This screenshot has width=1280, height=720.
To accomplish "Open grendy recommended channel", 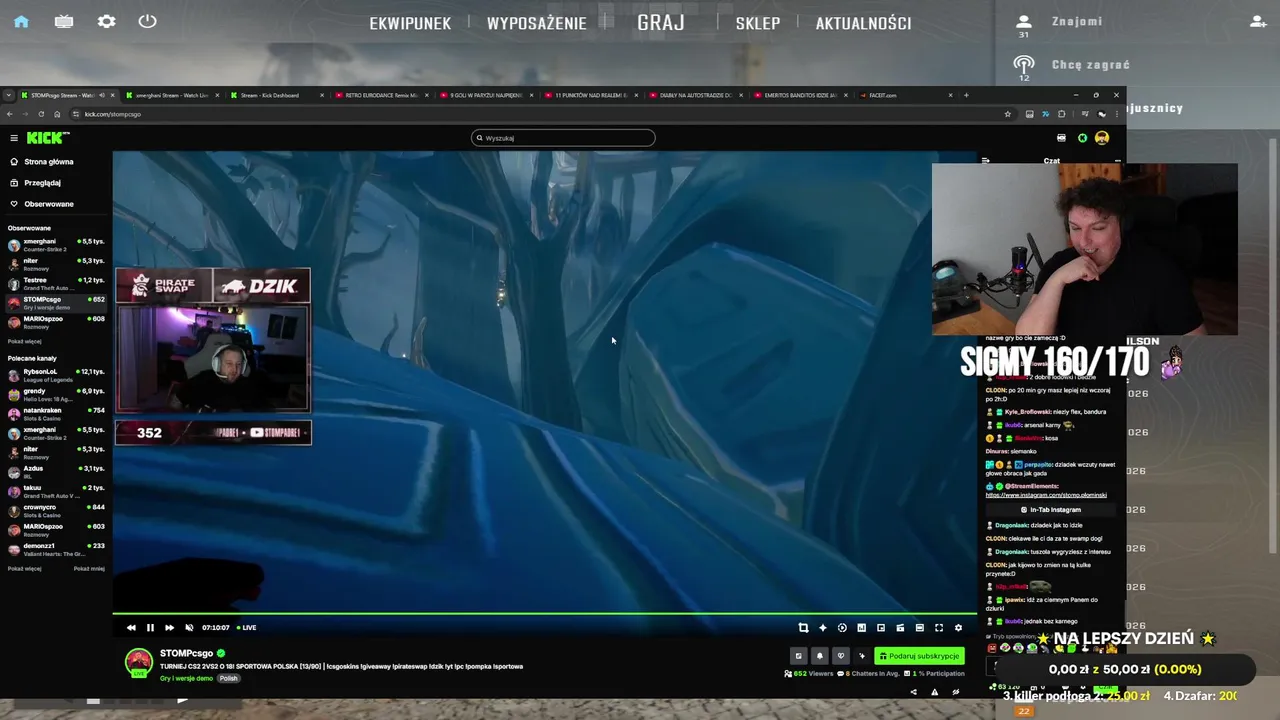I will click(56, 393).
